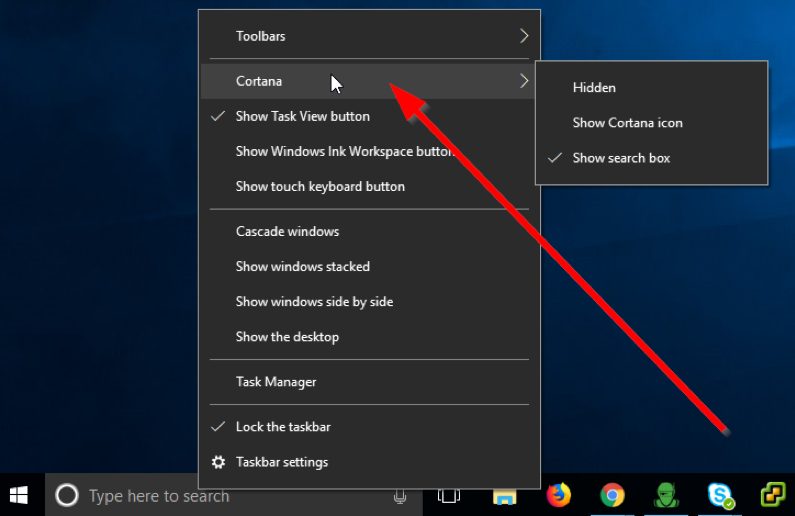Launch Google Chrome from the taskbar
The width and height of the screenshot is (795, 516).
click(x=612, y=495)
